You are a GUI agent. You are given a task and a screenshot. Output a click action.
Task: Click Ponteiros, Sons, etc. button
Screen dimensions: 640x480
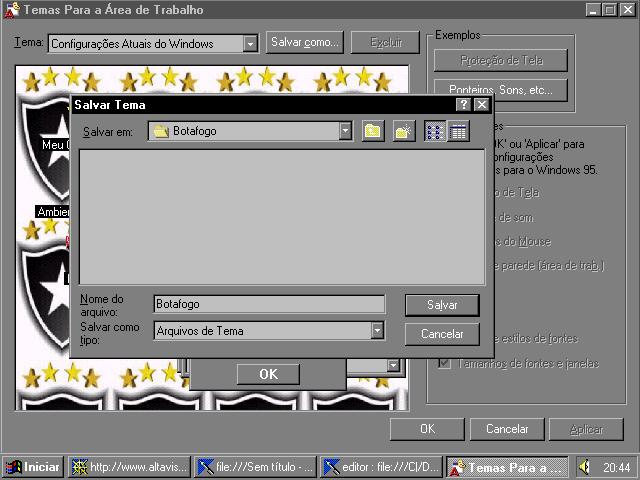tap(501, 89)
